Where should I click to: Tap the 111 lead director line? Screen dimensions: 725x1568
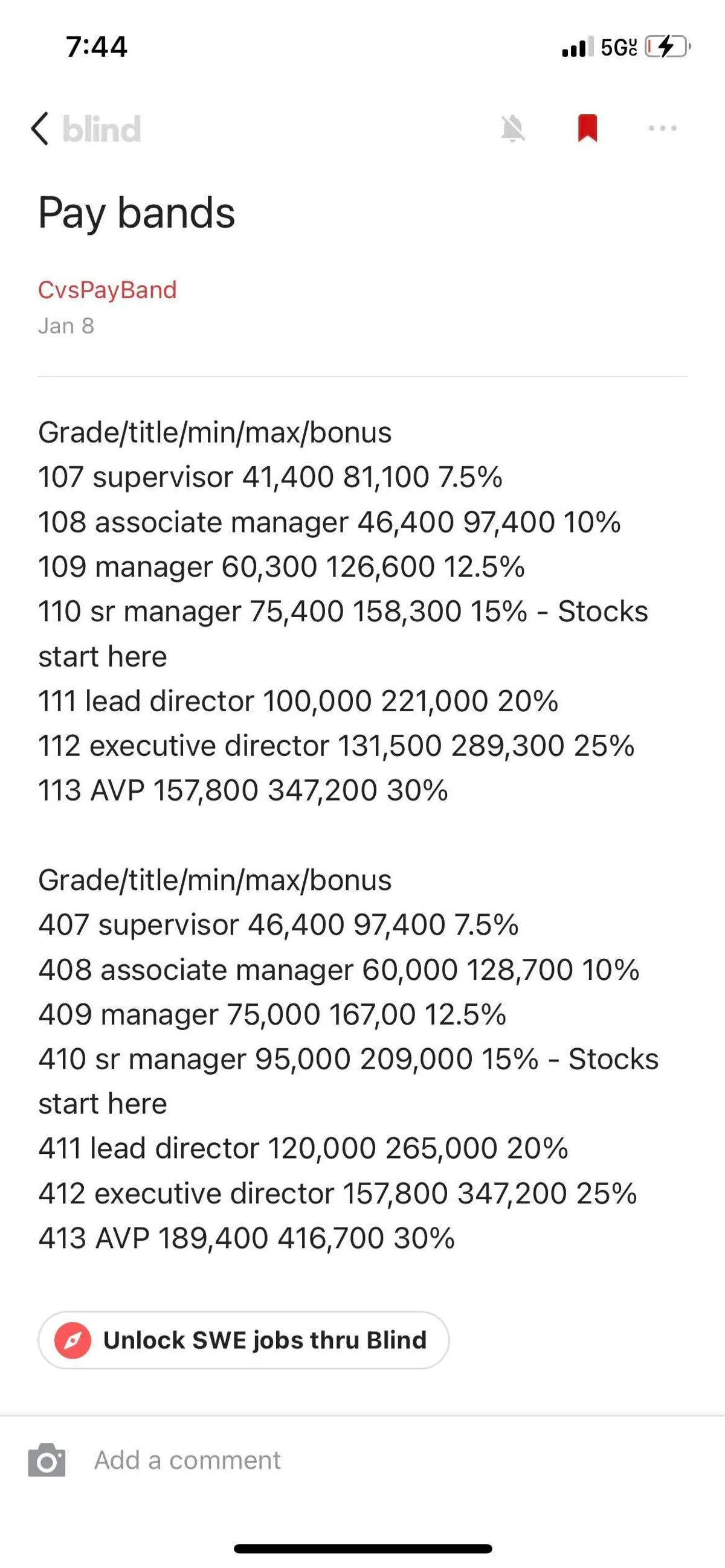(x=297, y=700)
